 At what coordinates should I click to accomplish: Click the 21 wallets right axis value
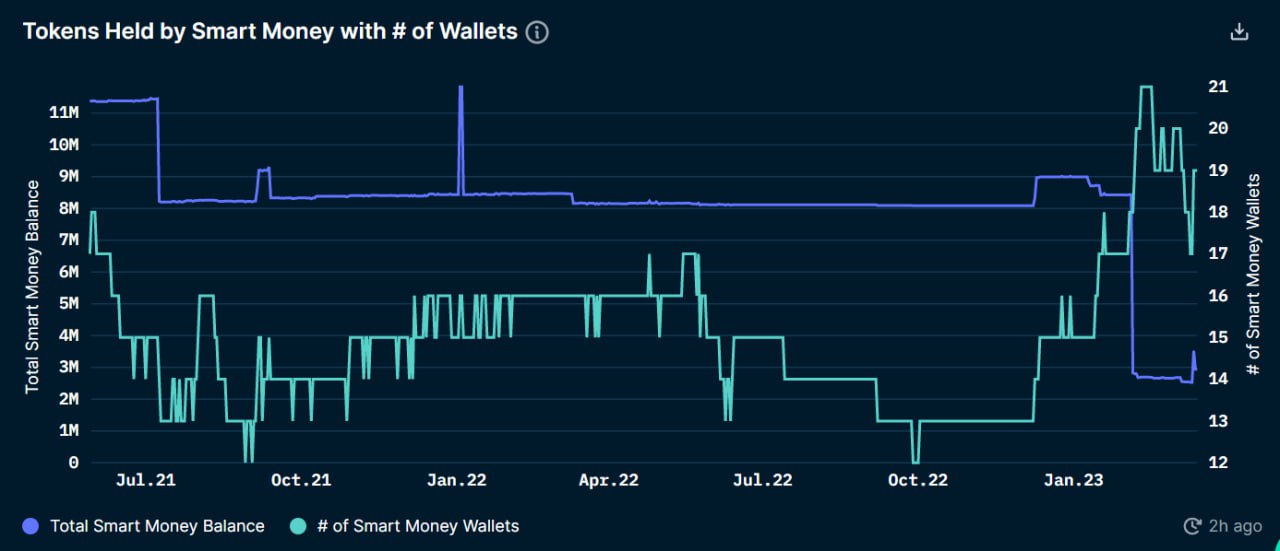[1219, 87]
